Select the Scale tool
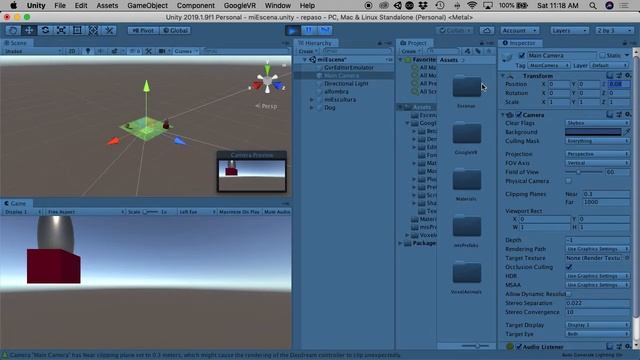The height and width of the screenshot is (360, 640). coord(61,30)
